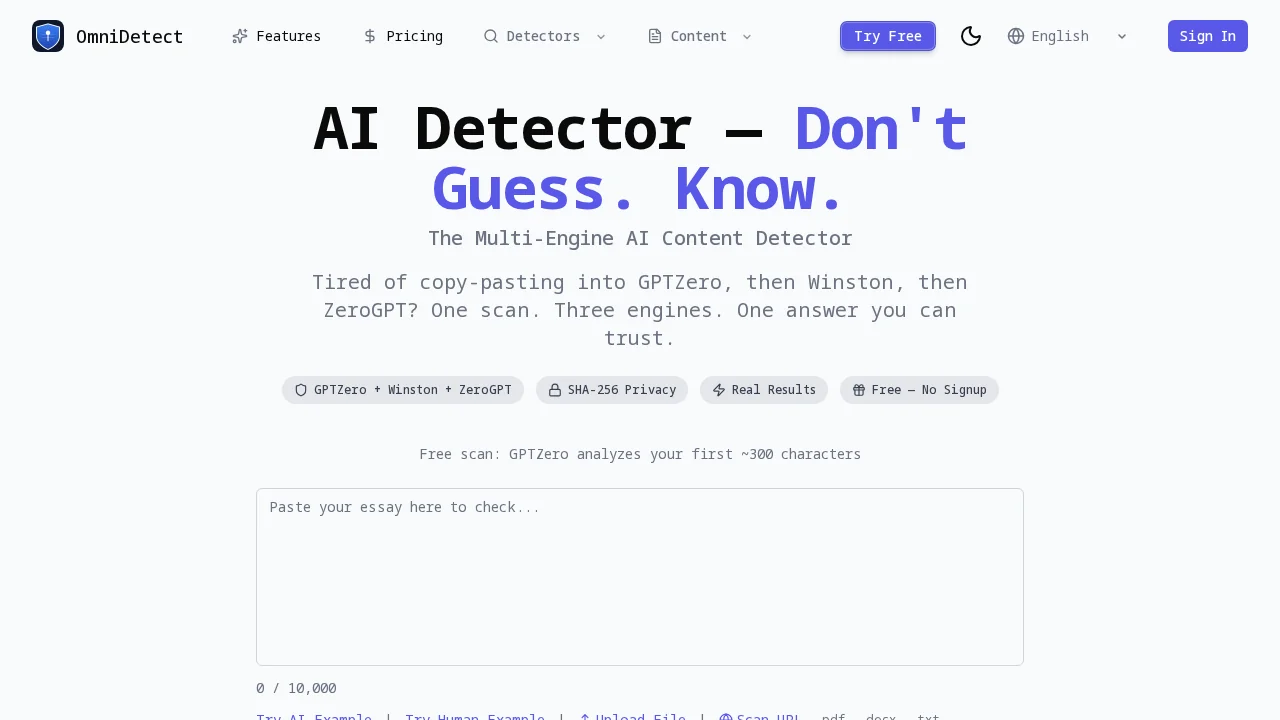Click the dollar icon beside Pricing

click(368, 36)
